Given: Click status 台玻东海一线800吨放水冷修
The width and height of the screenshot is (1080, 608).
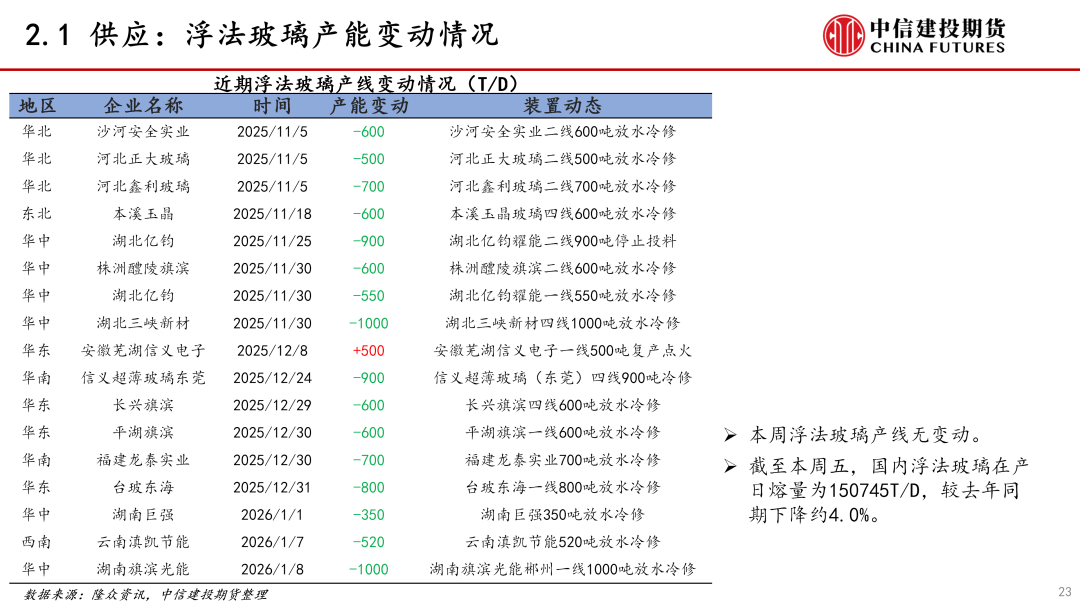Looking at the screenshot, I should [563, 488].
